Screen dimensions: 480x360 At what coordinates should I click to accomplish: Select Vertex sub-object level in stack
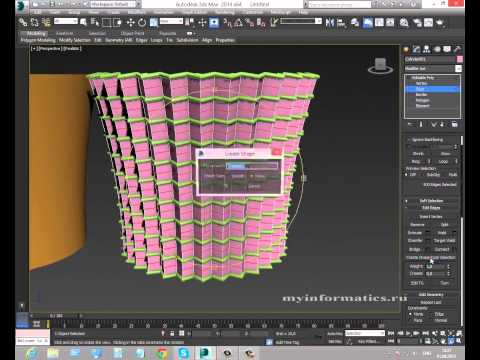[x=421, y=83]
